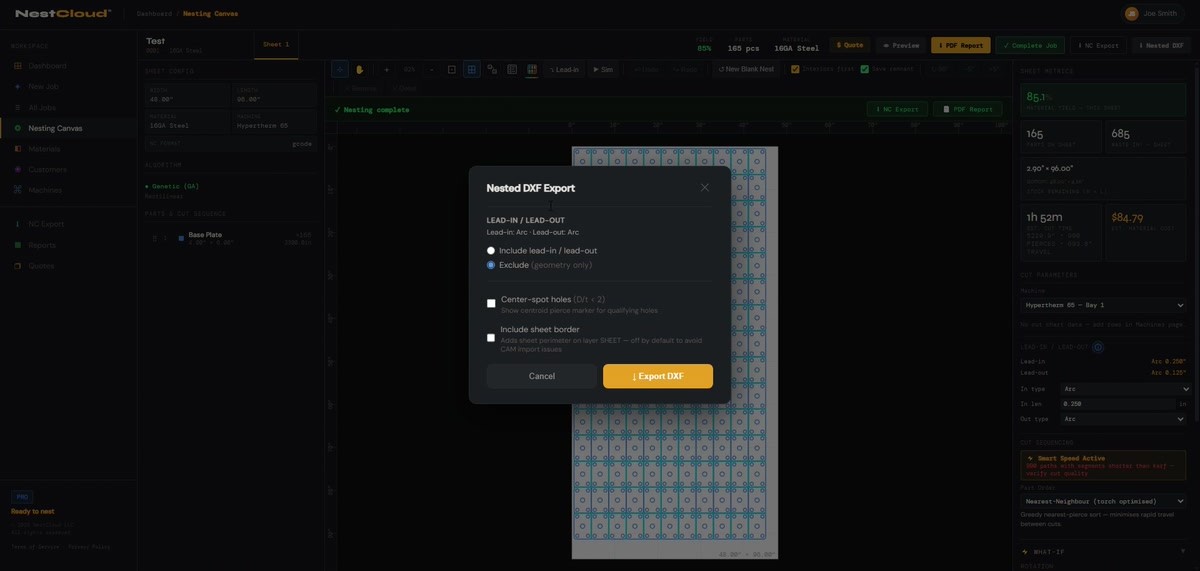Click the Quote button in header
The height and width of the screenshot is (571, 1200).
(x=850, y=45)
